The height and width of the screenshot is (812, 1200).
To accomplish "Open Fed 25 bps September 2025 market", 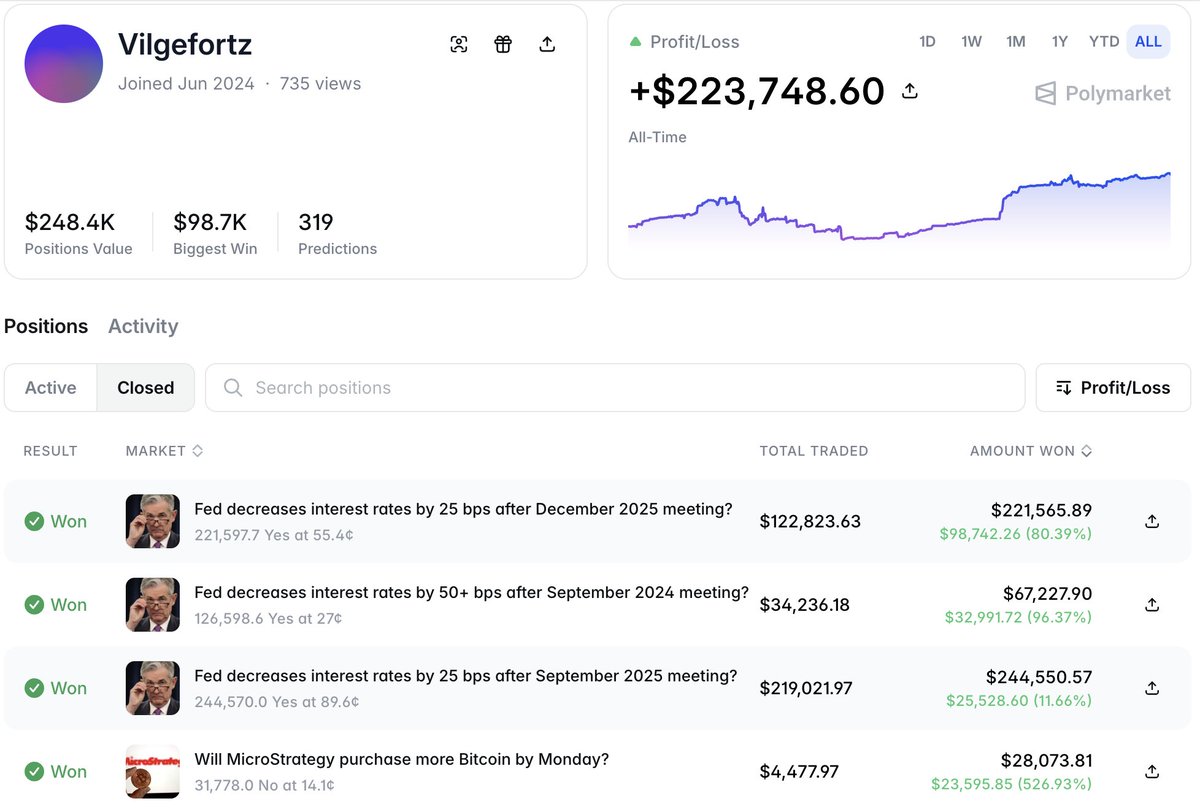I will [x=465, y=676].
